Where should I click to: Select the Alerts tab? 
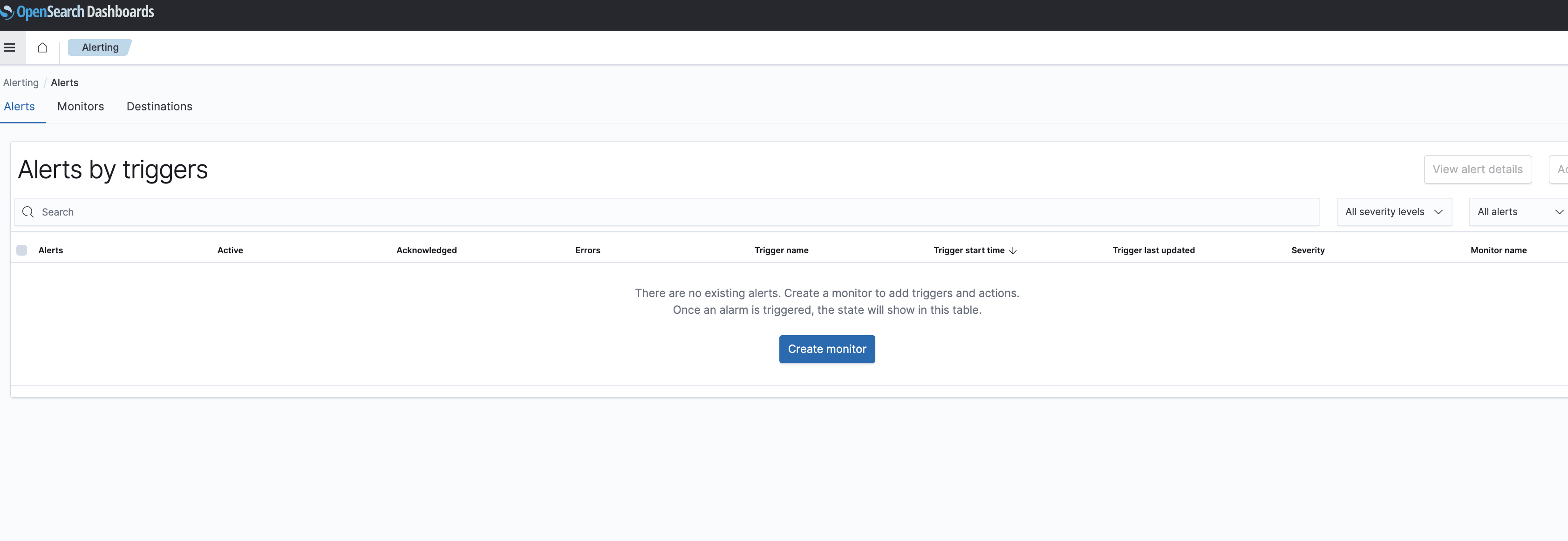(x=20, y=107)
